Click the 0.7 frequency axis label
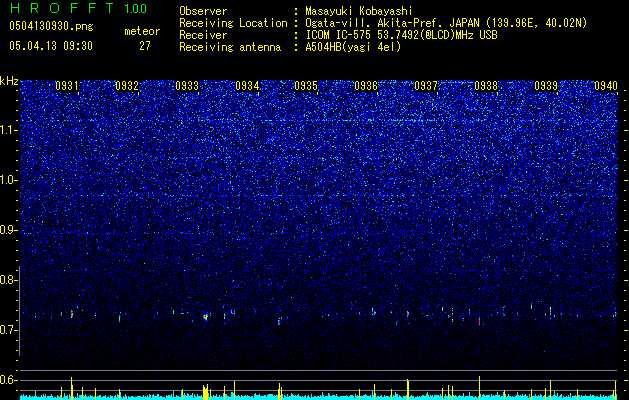The width and height of the screenshot is (629, 400). (x=9, y=330)
